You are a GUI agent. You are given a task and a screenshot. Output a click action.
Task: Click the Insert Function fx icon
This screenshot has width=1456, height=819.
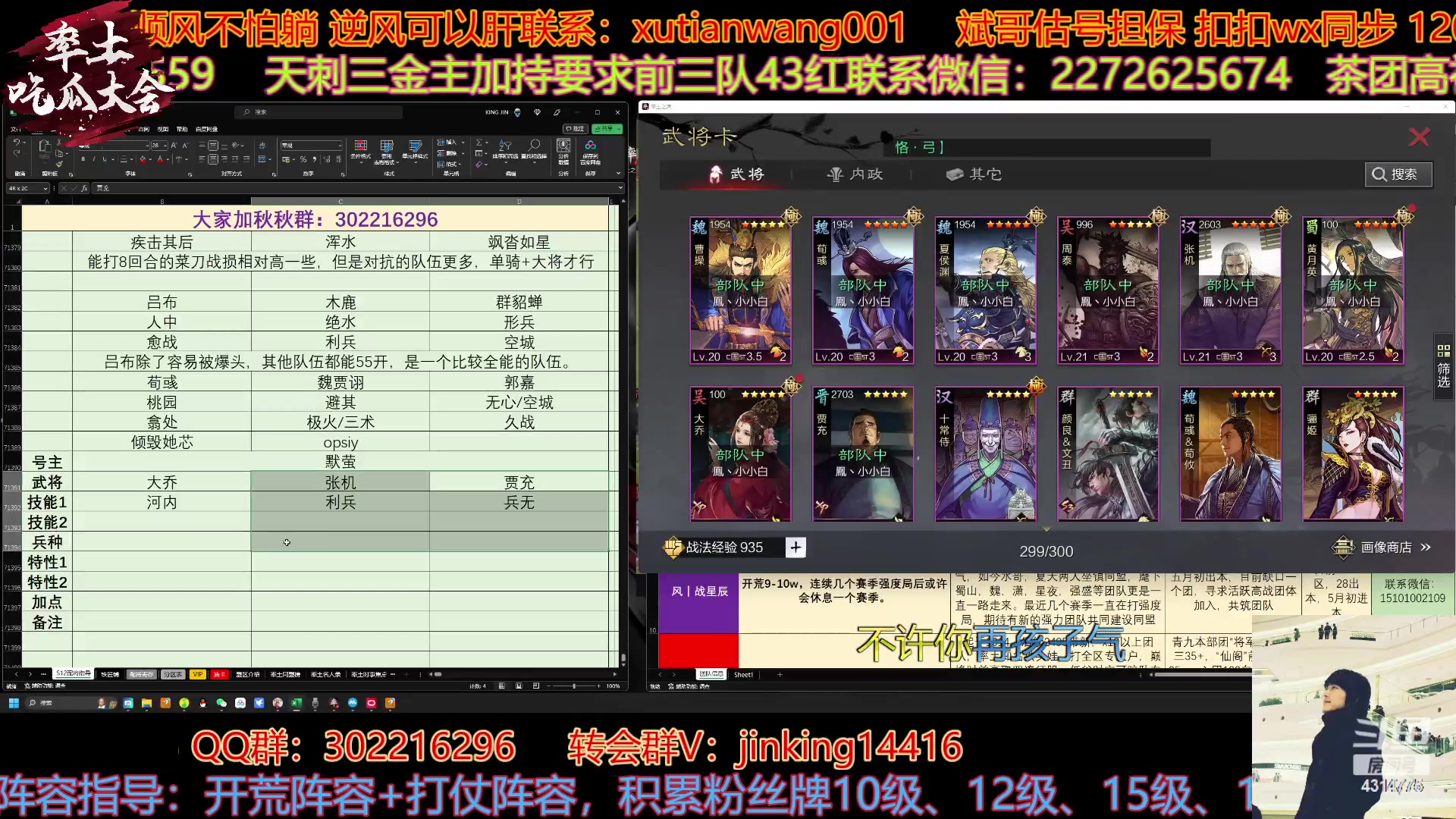click(84, 188)
